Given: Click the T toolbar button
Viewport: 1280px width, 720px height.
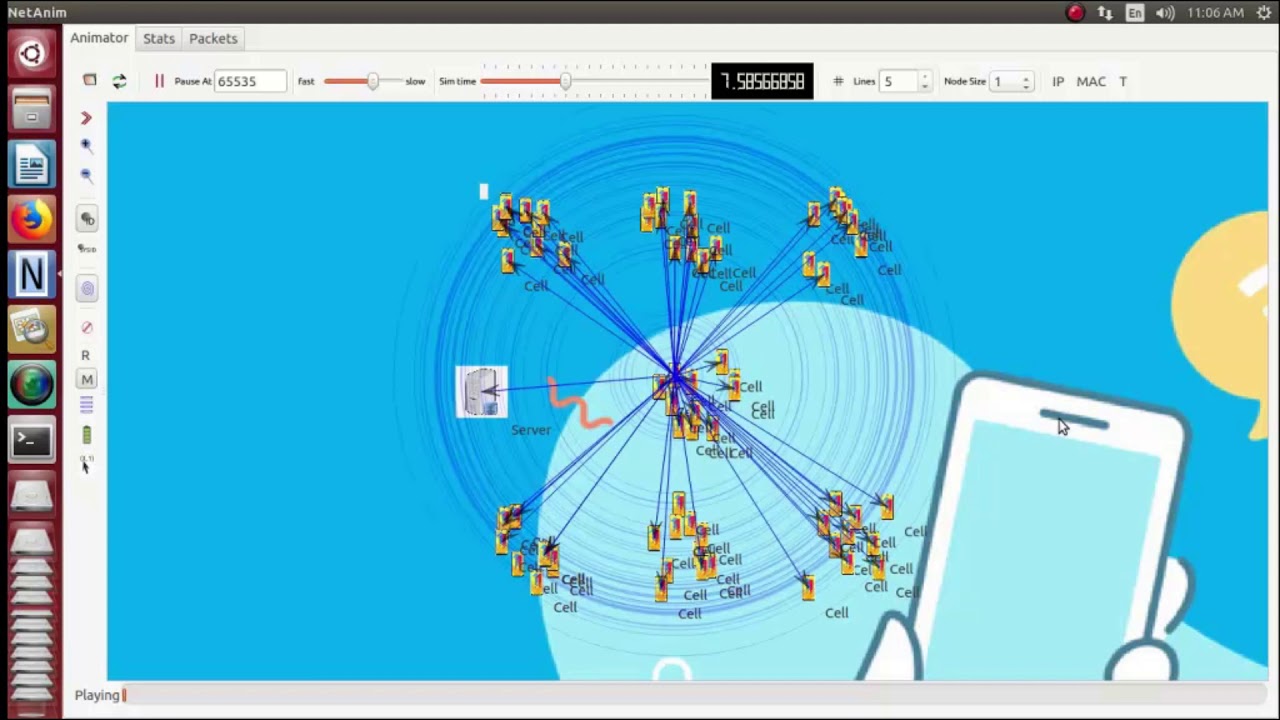Looking at the screenshot, I should point(1123,81).
